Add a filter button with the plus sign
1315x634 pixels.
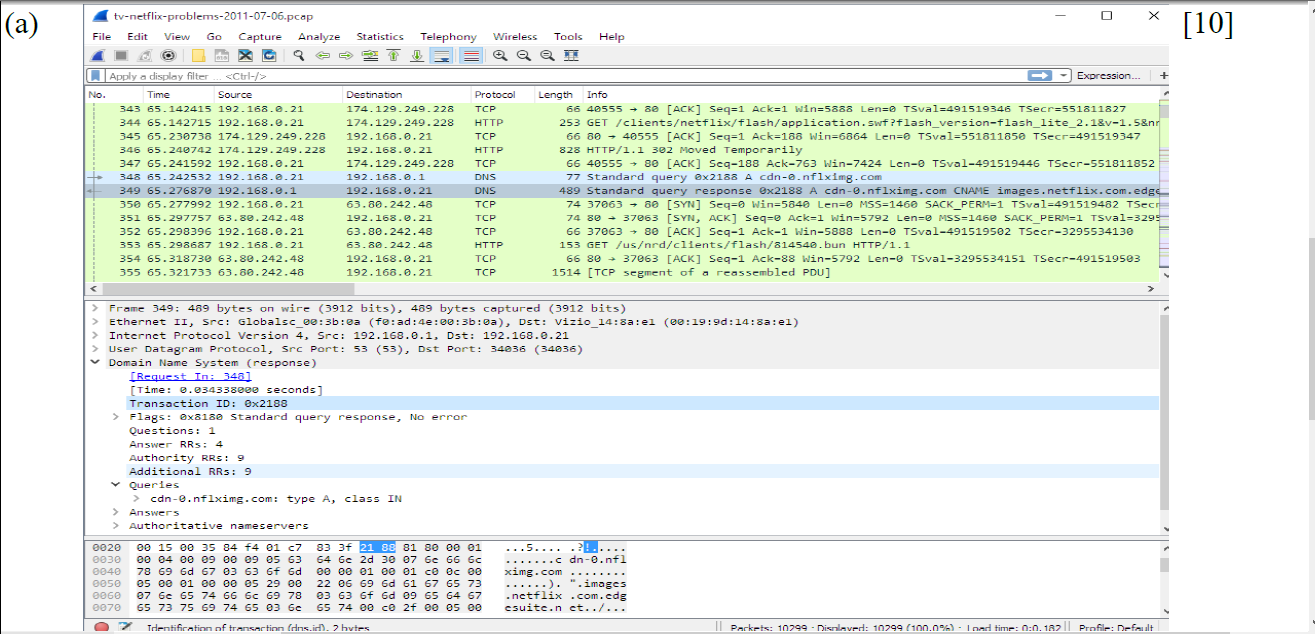1163,75
